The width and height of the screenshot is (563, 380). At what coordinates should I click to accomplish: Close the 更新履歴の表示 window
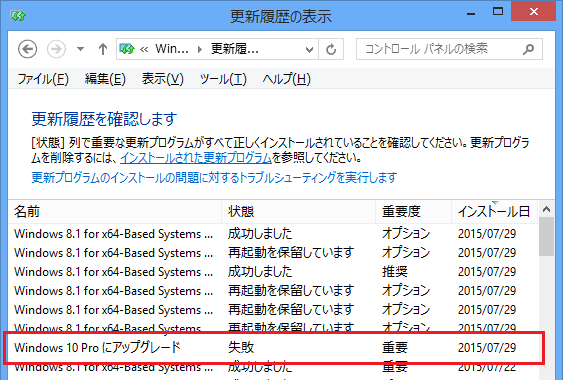point(533,11)
